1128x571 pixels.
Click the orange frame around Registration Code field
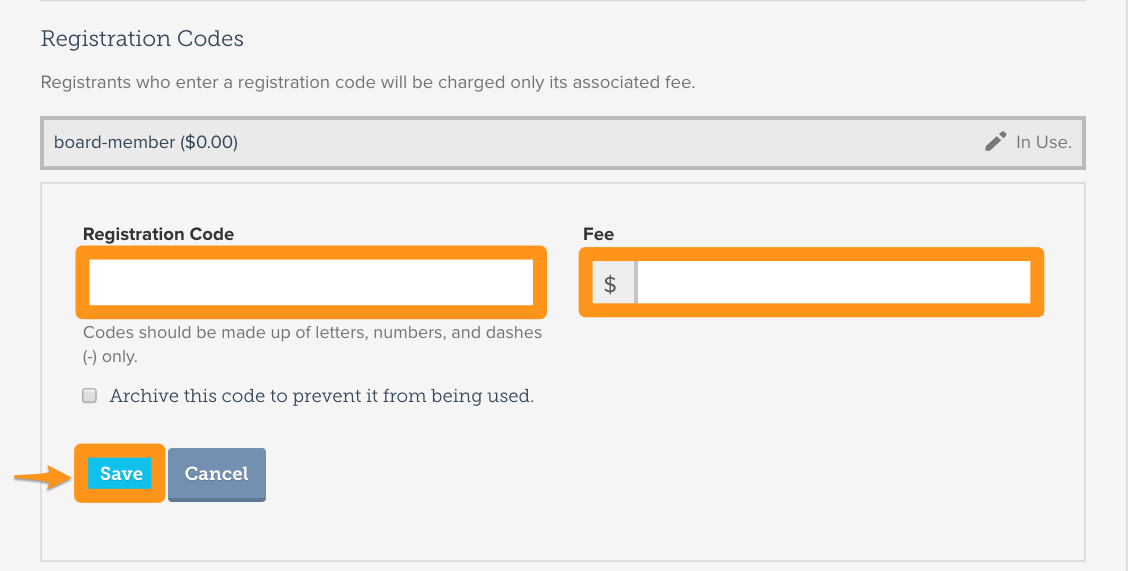pyautogui.click(x=311, y=252)
